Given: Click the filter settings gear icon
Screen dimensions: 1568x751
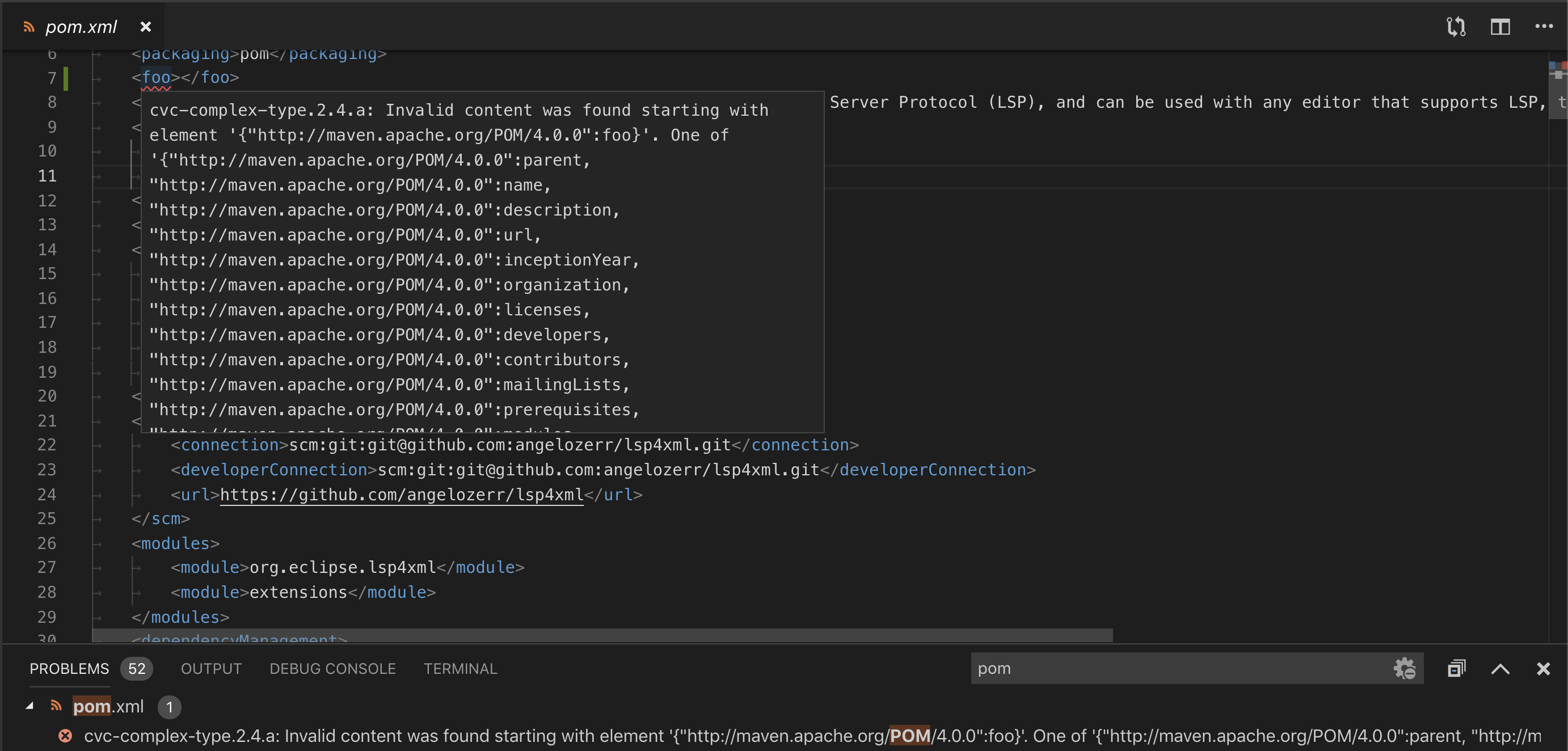Looking at the screenshot, I should pyautogui.click(x=1404, y=668).
